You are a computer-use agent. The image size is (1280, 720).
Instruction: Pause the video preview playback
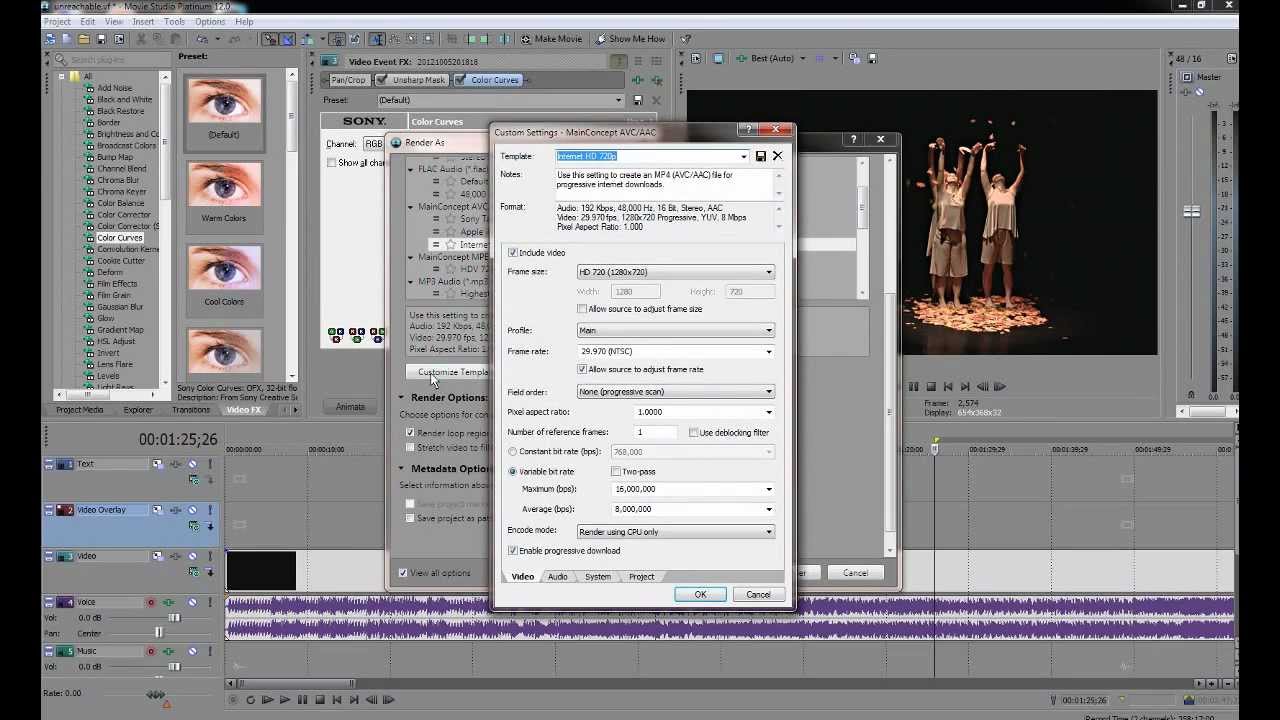(x=913, y=387)
